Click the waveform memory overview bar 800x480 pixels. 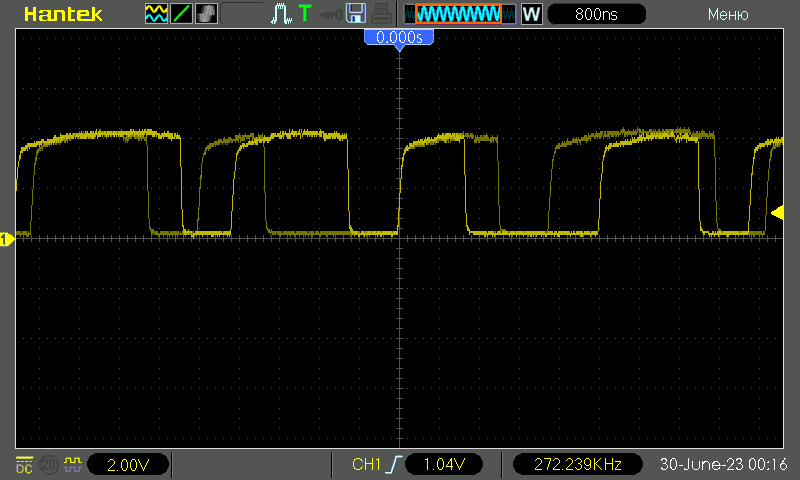pyautogui.click(x=460, y=15)
